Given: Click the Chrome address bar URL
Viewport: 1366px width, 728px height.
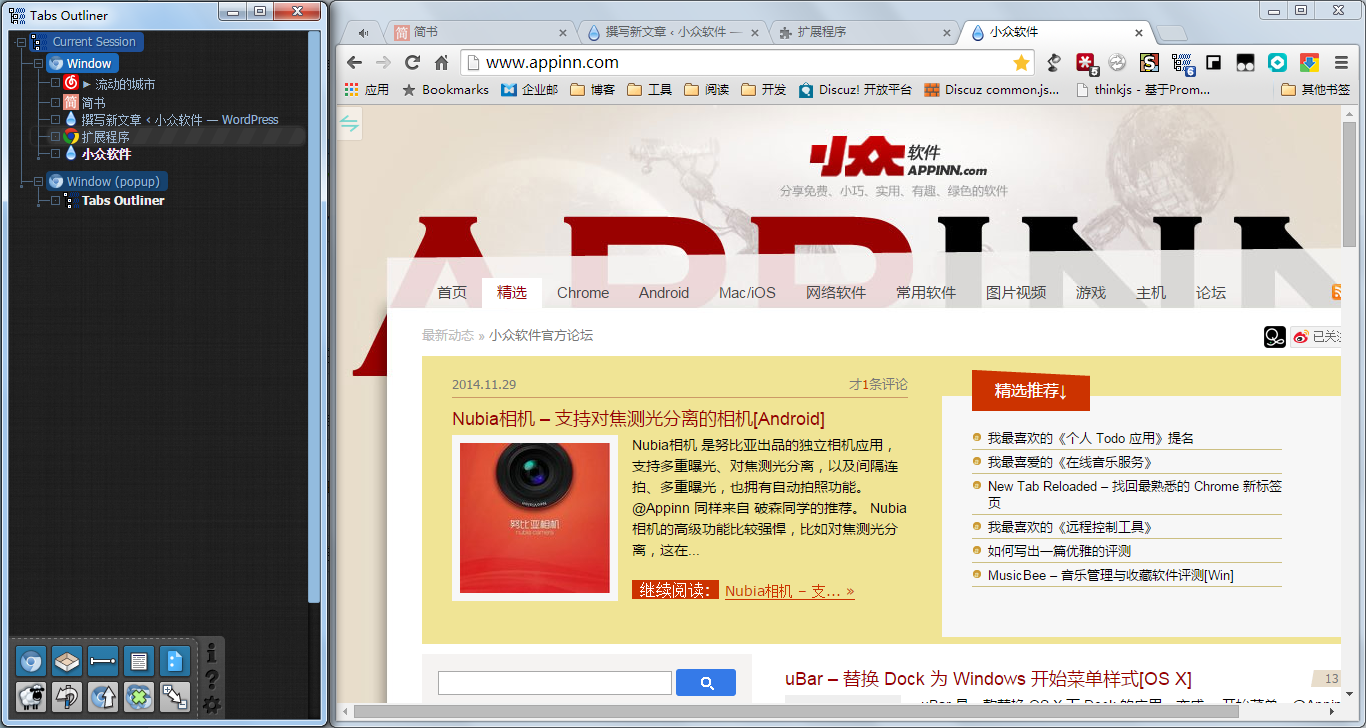Looking at the screenshot, I should coord(552,62).
